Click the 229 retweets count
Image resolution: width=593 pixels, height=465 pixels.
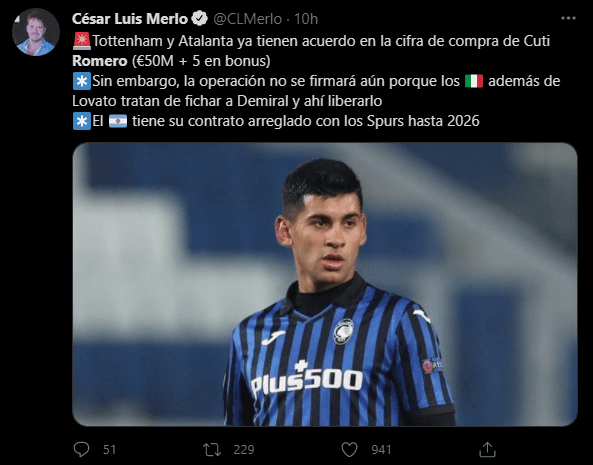pos(244,450)
